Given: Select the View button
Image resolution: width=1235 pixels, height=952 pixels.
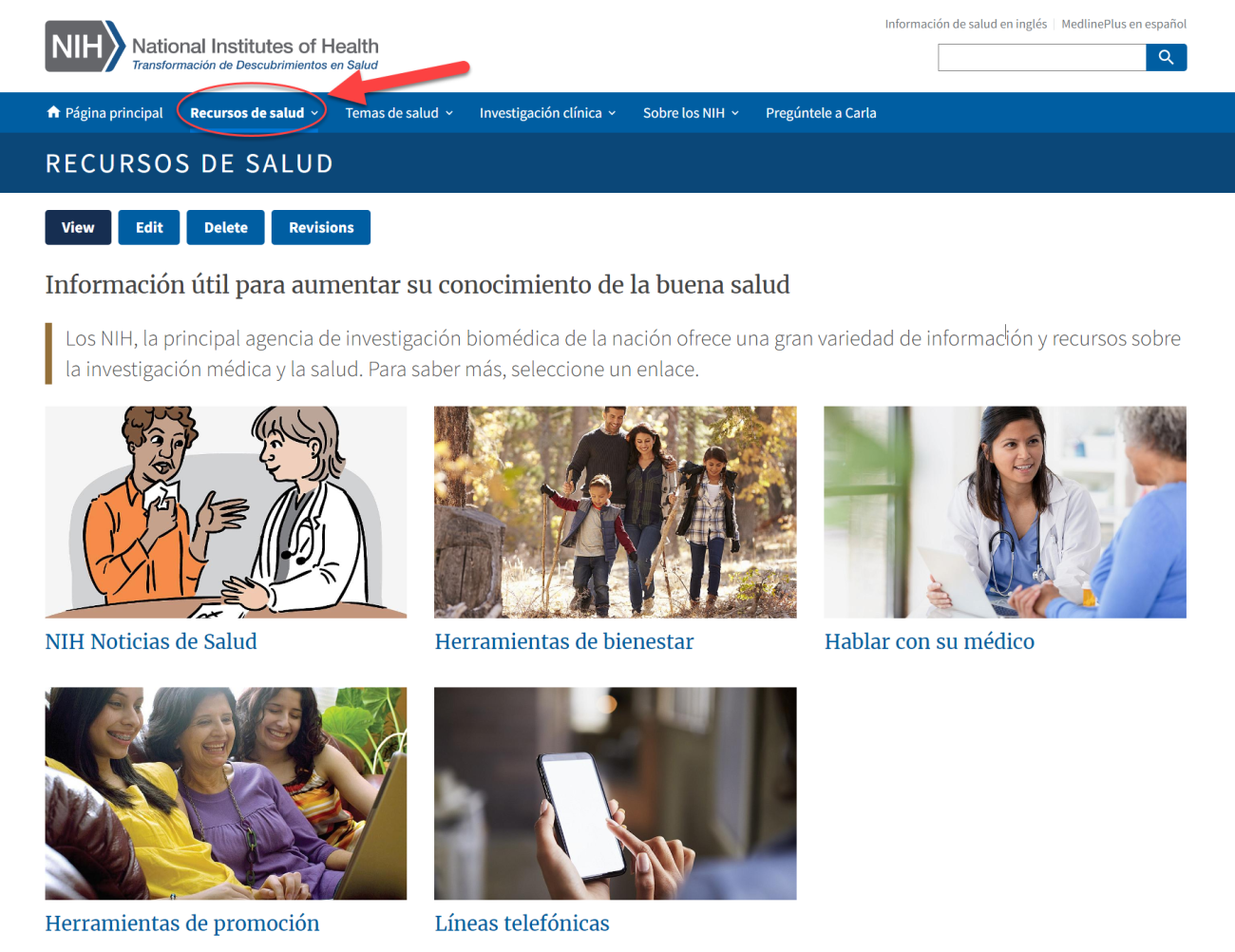Looking at the screenshot, I should (x=78, y=227).
